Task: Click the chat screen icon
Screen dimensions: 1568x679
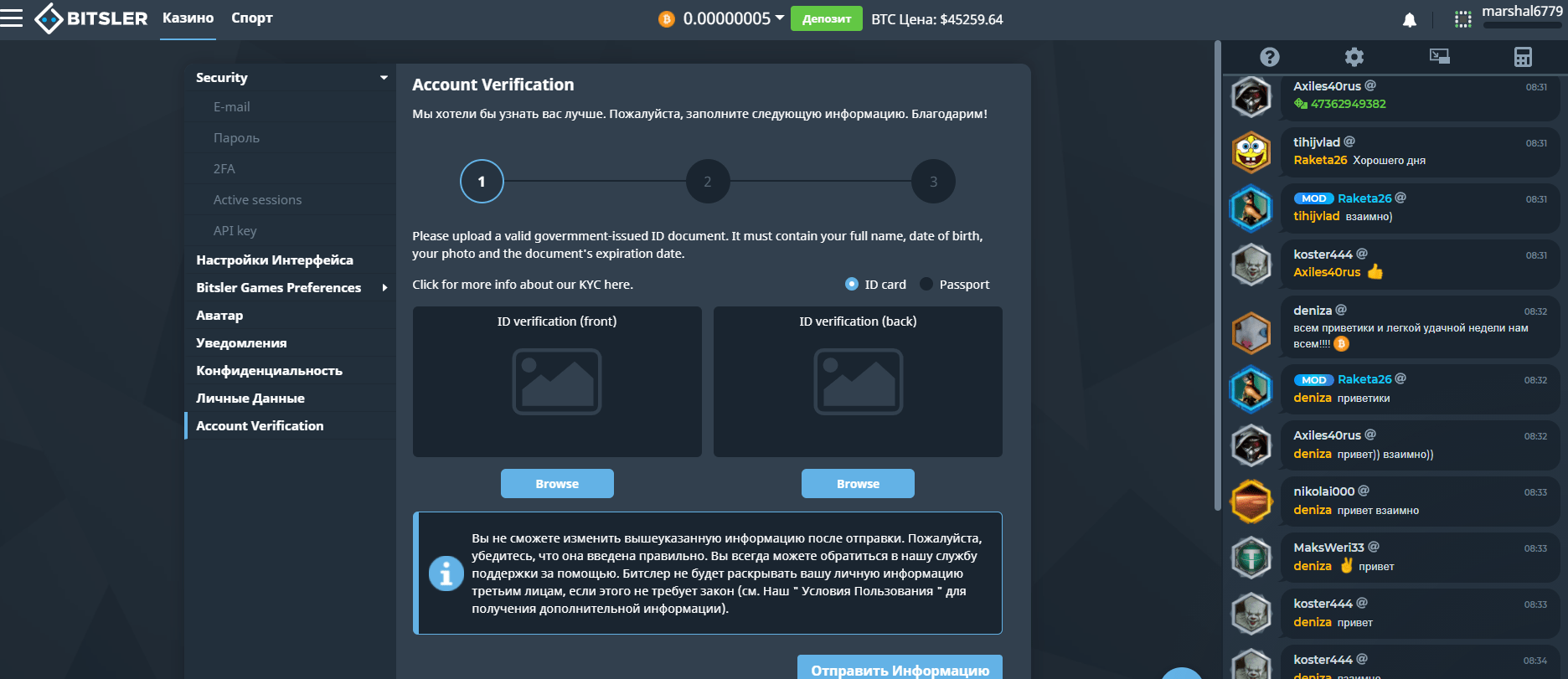Action: pos(1440,56)
